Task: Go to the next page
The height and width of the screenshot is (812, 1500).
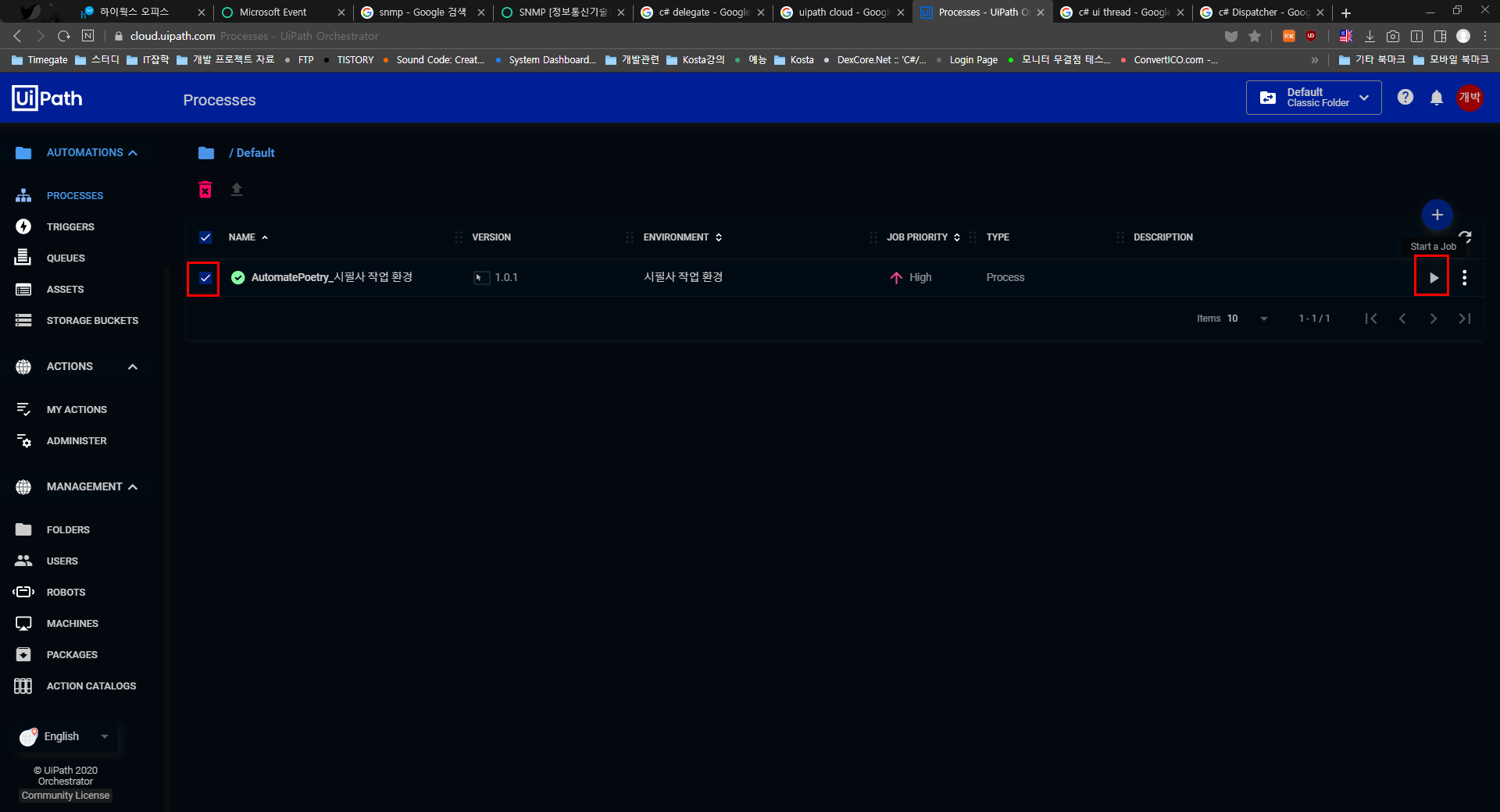Action: click(x=1433, y=319)
